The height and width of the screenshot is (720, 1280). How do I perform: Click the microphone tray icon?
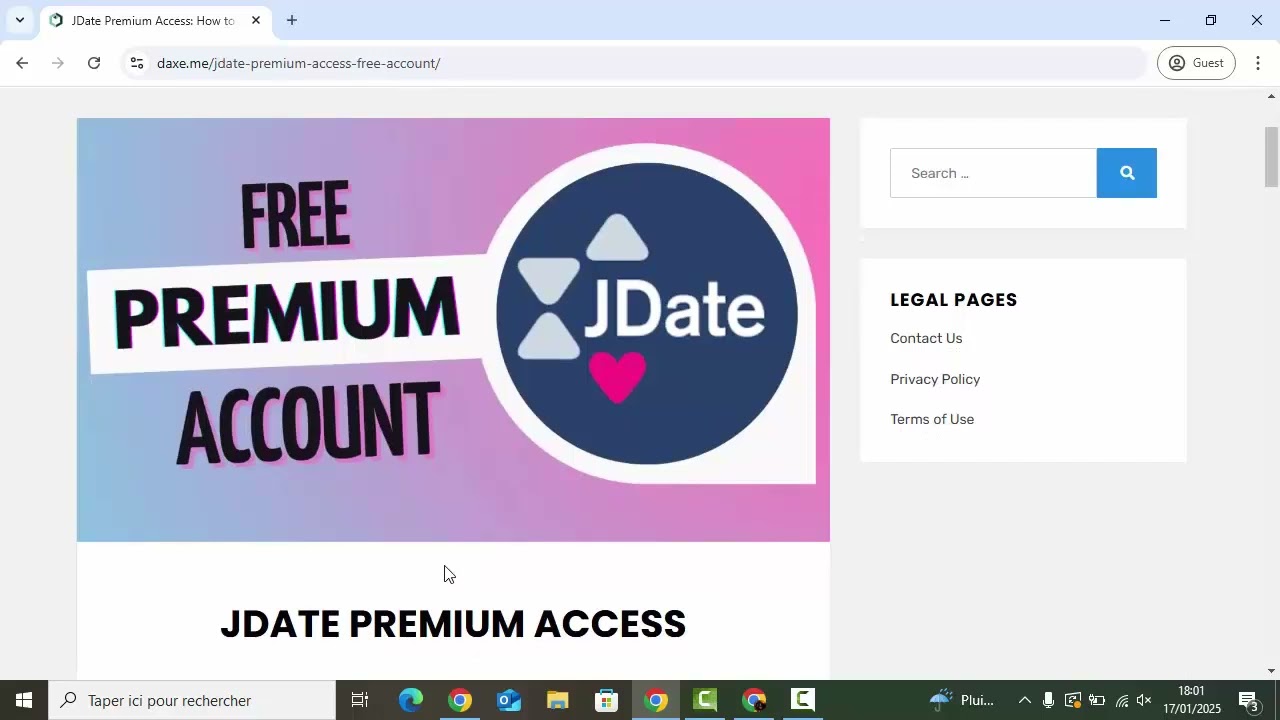1048,700
